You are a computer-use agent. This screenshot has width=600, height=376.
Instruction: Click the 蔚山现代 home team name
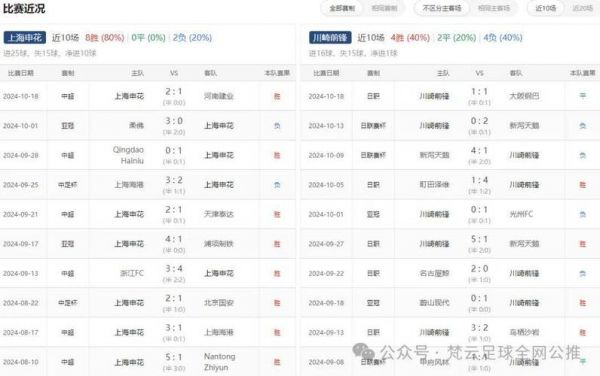point(434,303)
